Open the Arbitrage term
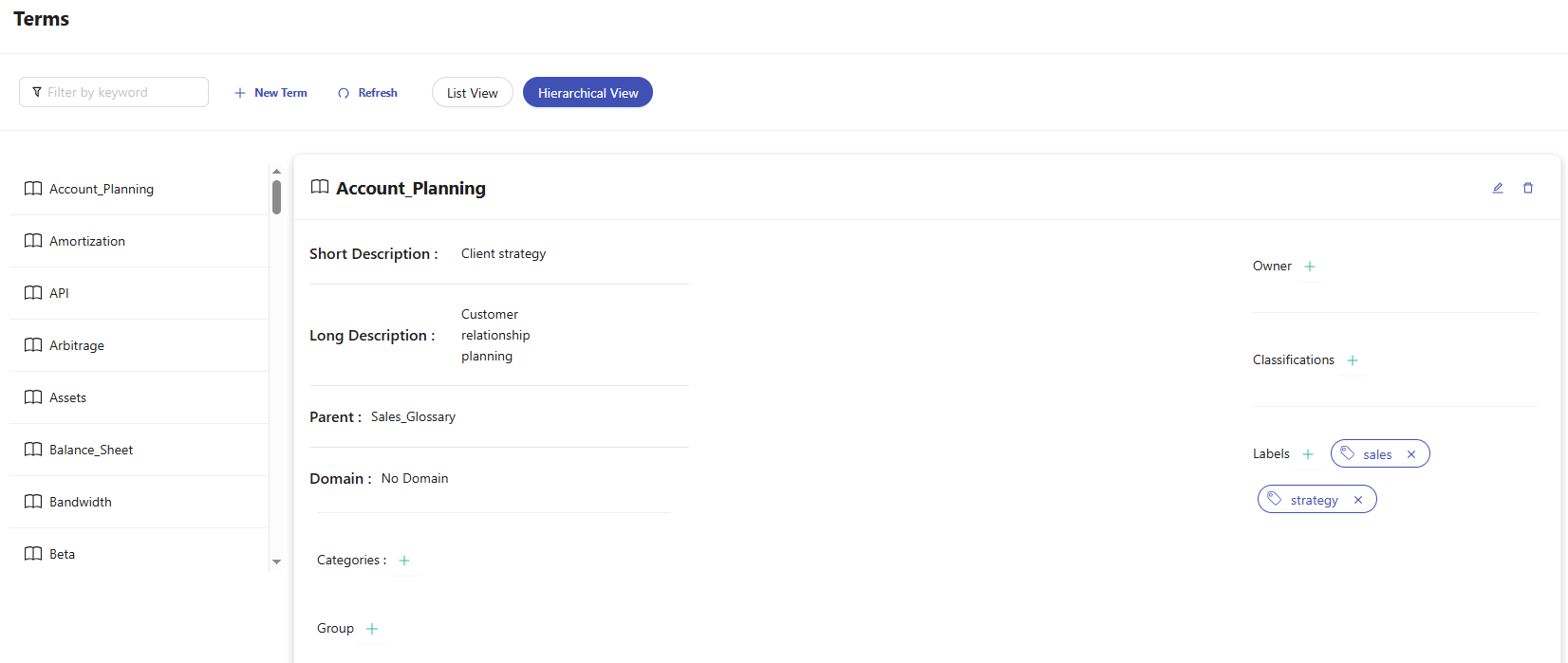 [77, 345]
